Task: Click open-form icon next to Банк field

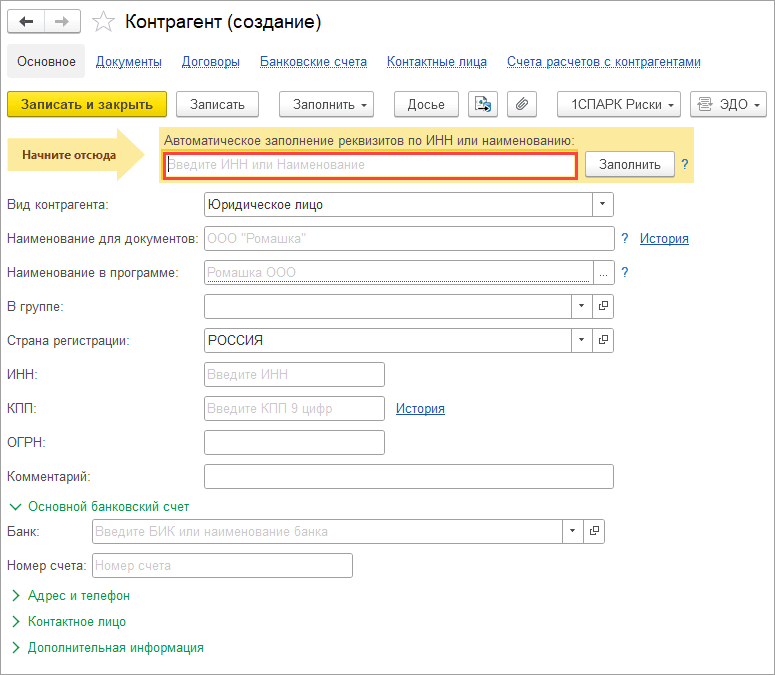Action: click(593, 531)
